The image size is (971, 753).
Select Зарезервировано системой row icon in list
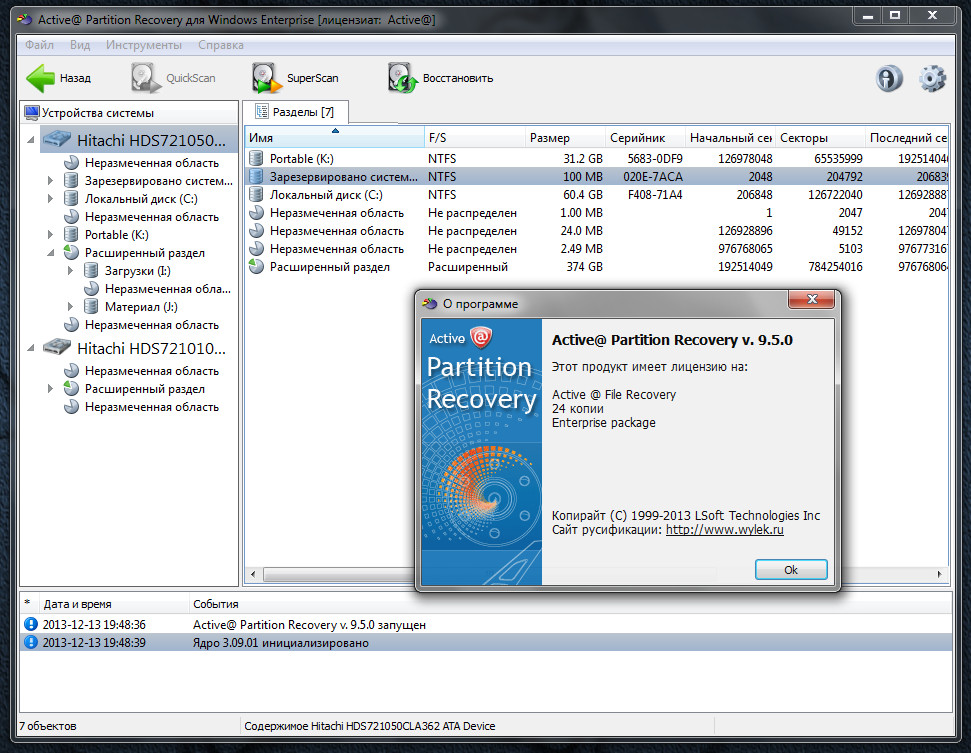coord(256,176)
